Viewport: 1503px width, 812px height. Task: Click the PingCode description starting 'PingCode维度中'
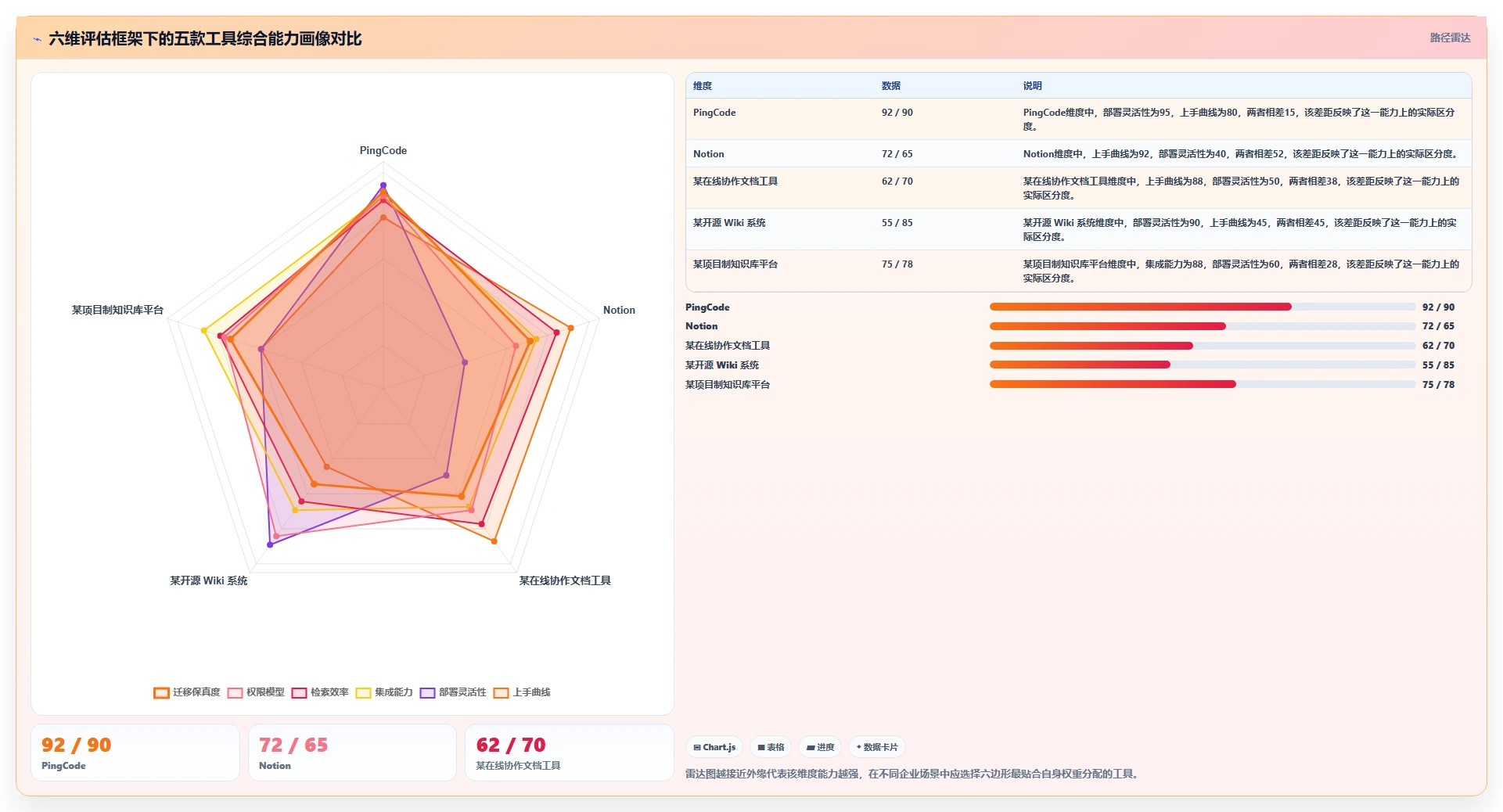1239,120
